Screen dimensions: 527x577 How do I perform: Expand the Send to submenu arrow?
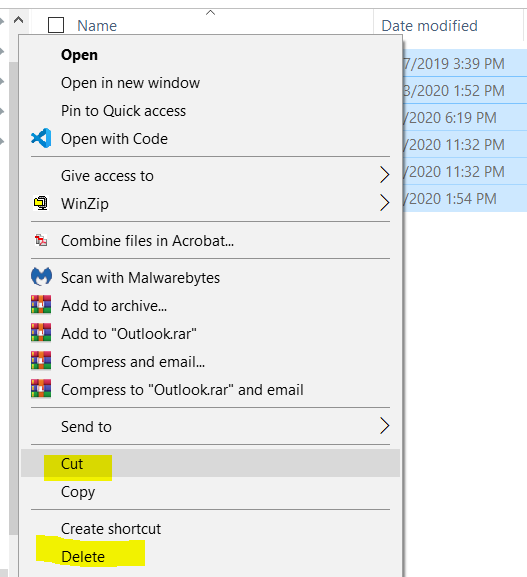pos(384,426)
